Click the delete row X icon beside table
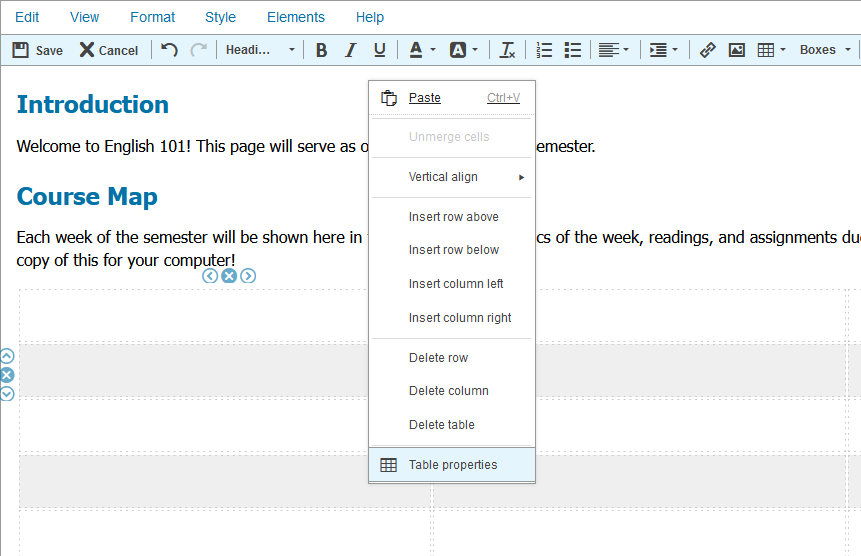Viewport: 861px width, 556px height. 7,375
